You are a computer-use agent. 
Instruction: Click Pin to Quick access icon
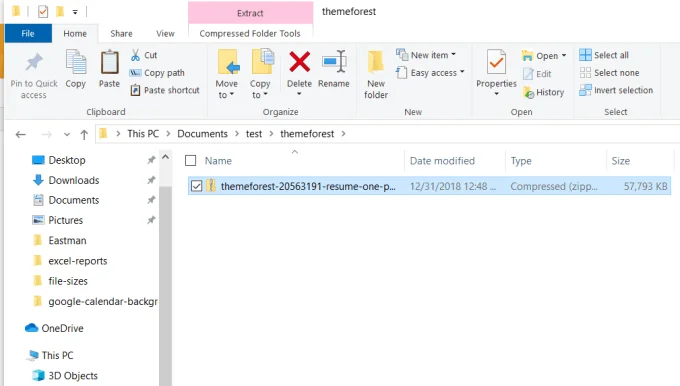tap(34, 62)
